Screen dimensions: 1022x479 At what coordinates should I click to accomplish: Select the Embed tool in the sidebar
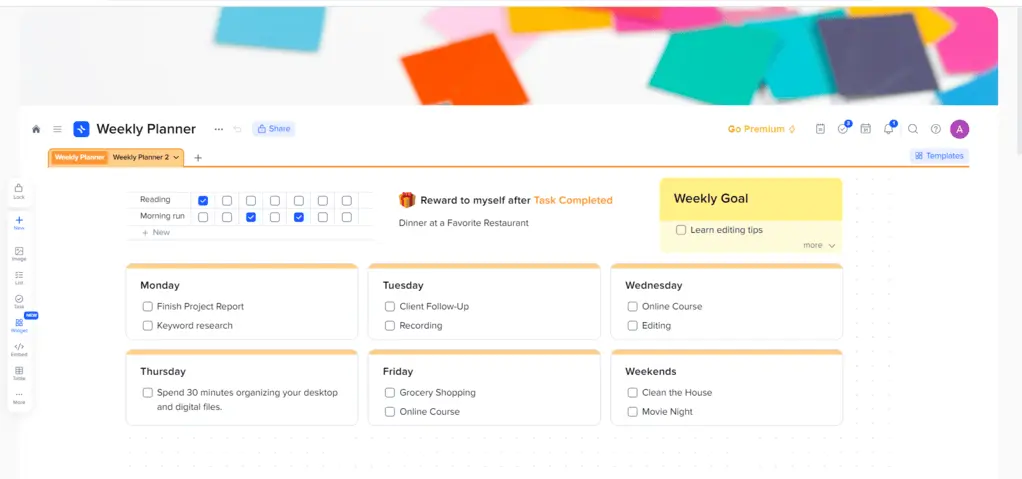19,350
